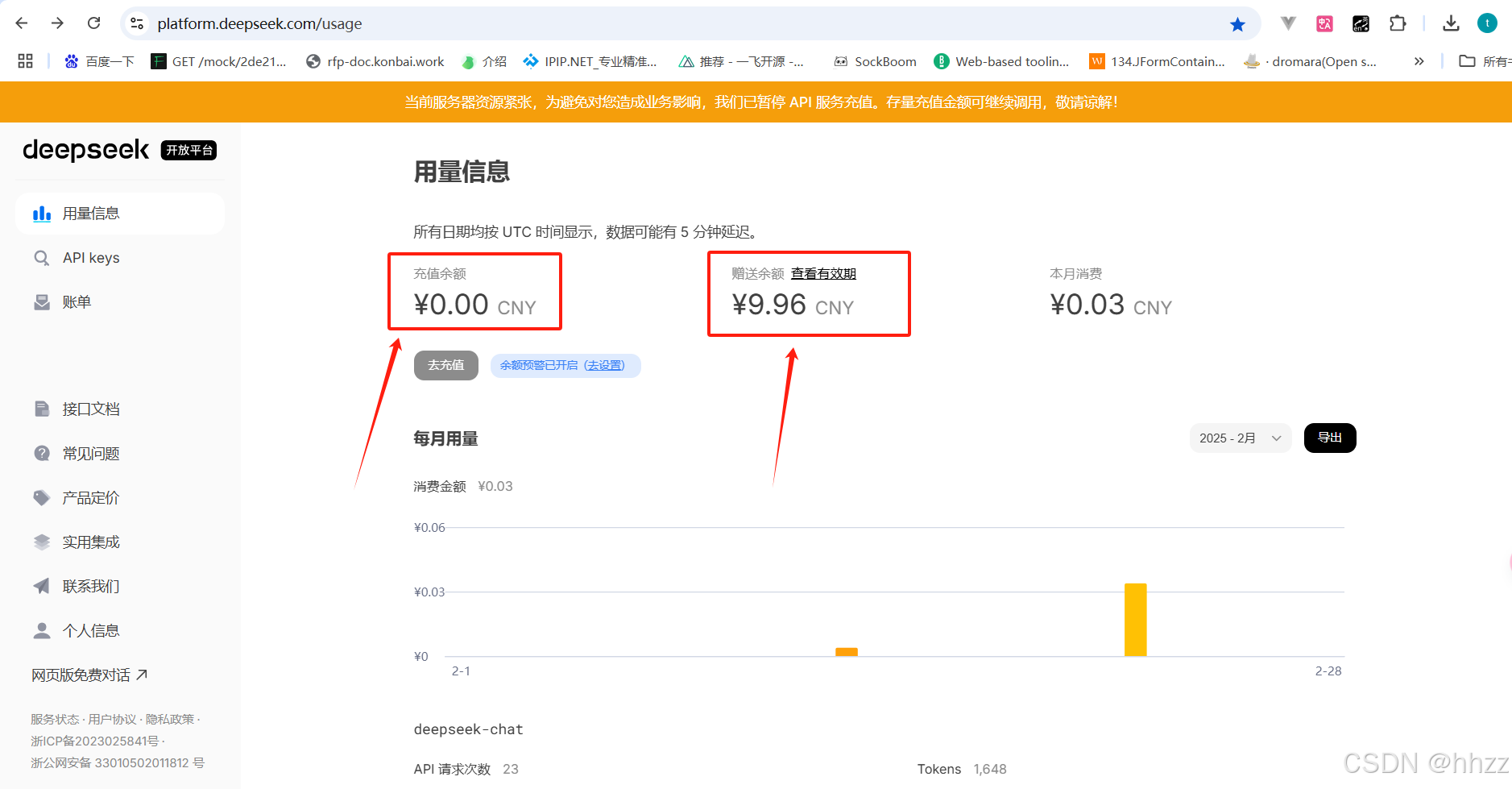Open the browser downloads icon
The image size is (1512, 789).
(1451, 23)
